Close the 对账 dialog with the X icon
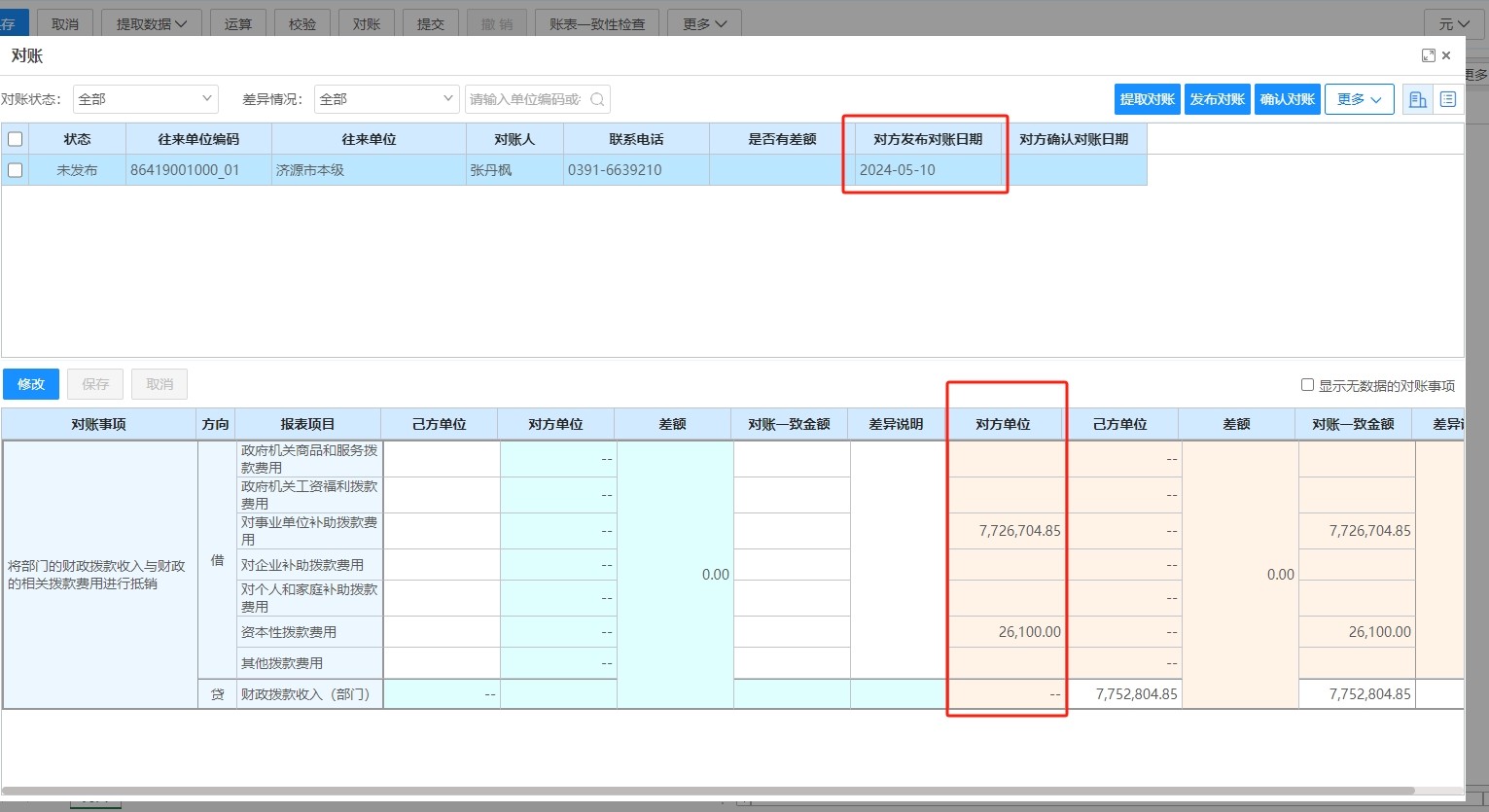 pos(1446,55)
